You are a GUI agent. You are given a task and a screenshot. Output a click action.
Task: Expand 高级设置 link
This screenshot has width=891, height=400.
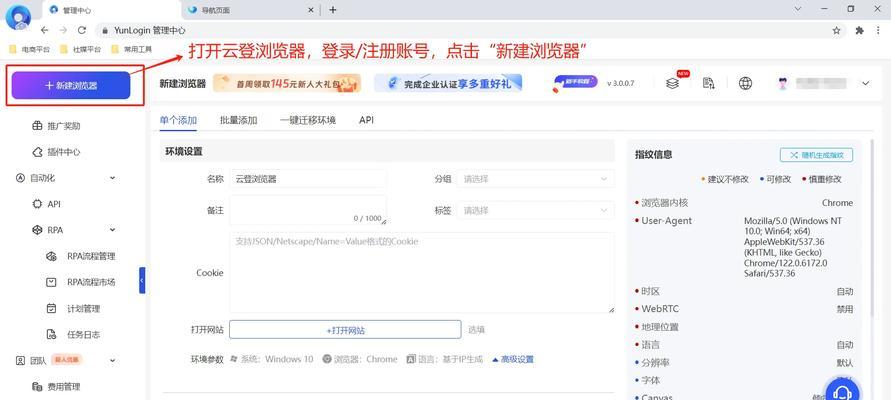(513, 359)
